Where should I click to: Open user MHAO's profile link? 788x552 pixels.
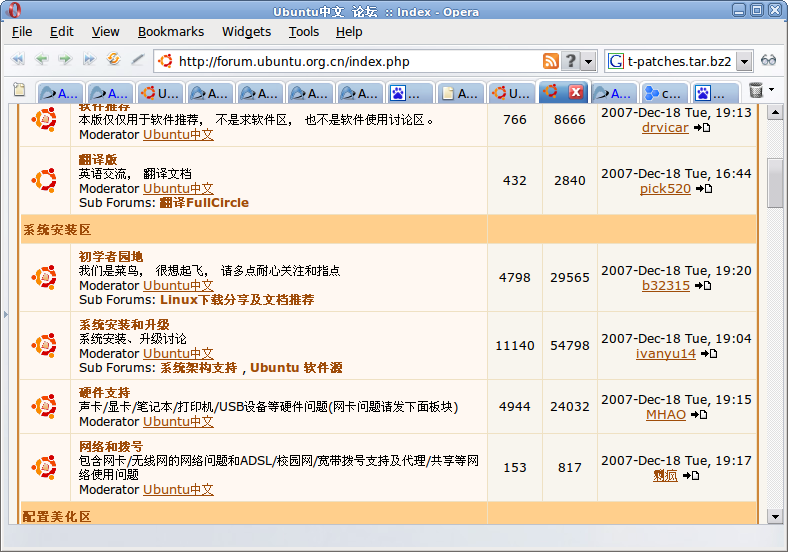pyautogui.click(x=665, y=415)
